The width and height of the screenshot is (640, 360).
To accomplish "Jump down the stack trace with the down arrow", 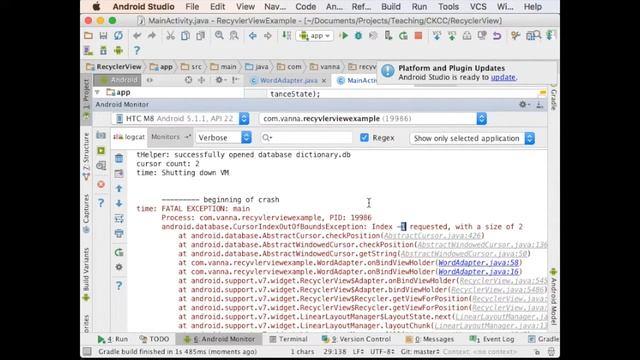I will (x=119, y=203).
